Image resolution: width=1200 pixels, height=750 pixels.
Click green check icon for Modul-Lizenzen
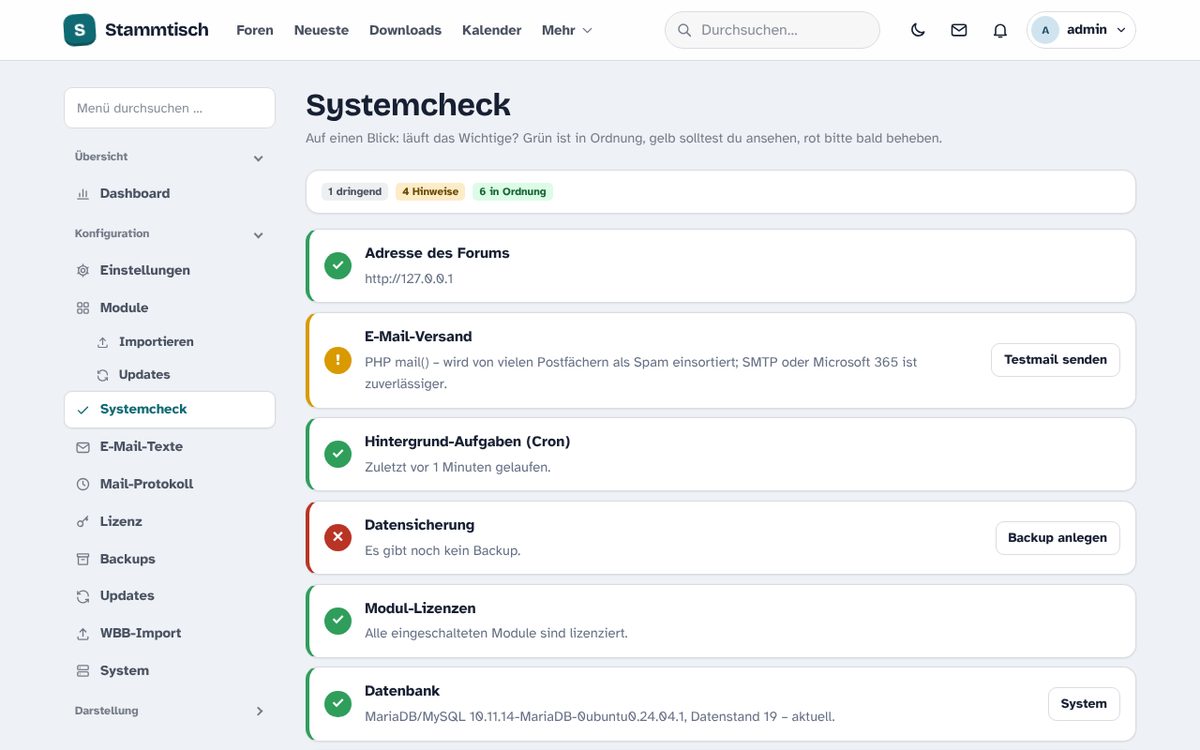[338, 621]
